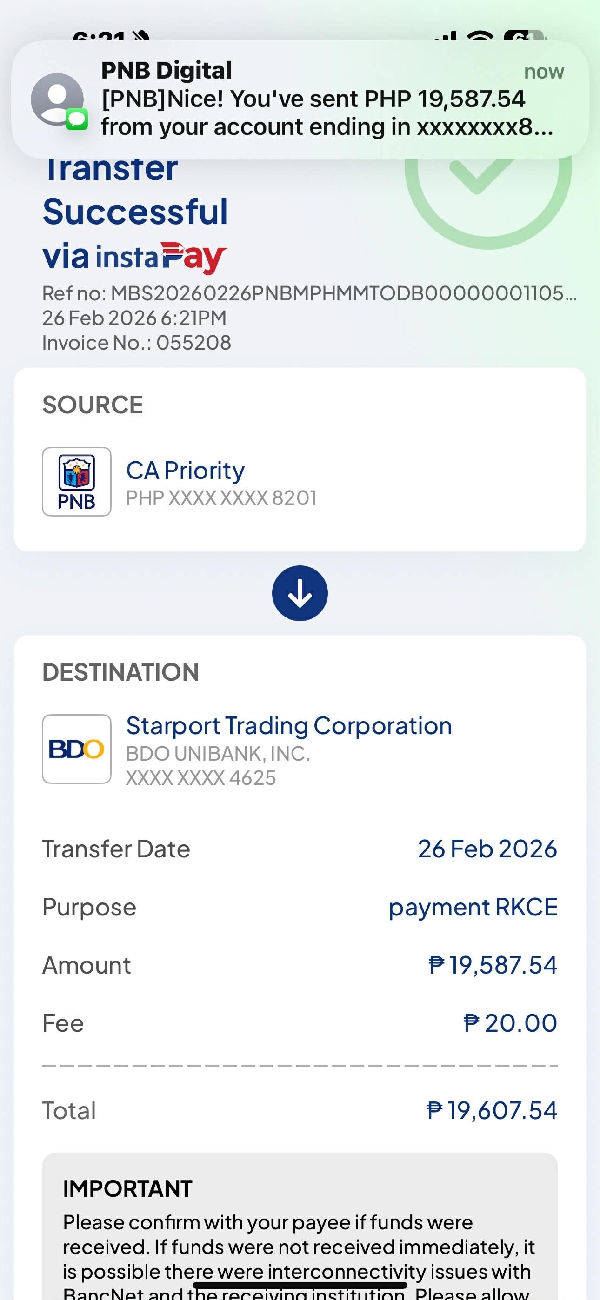Tap the contact avatar in the notification
Viewport: 600px width, 1300px height.
(57, 99)
